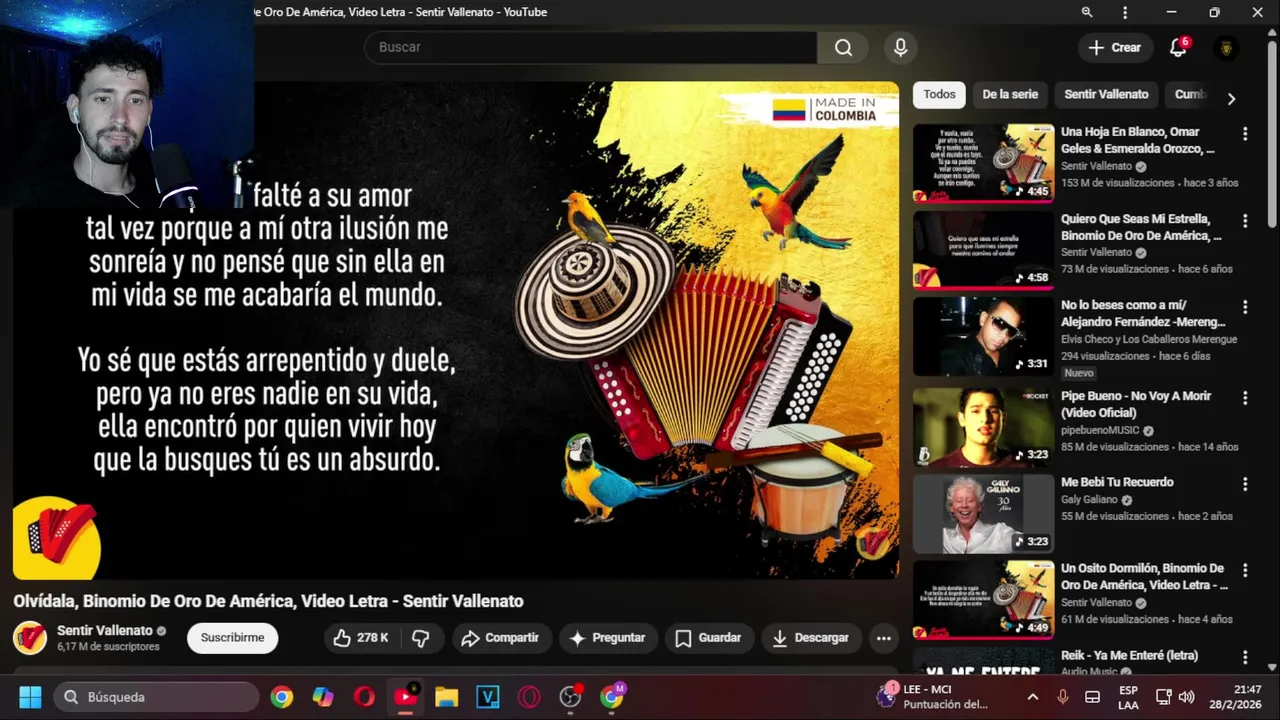
Task: Open Me Bebí Tu Recuerdo thumbnail
Action: pyautogui.click(x=983, y=514)
